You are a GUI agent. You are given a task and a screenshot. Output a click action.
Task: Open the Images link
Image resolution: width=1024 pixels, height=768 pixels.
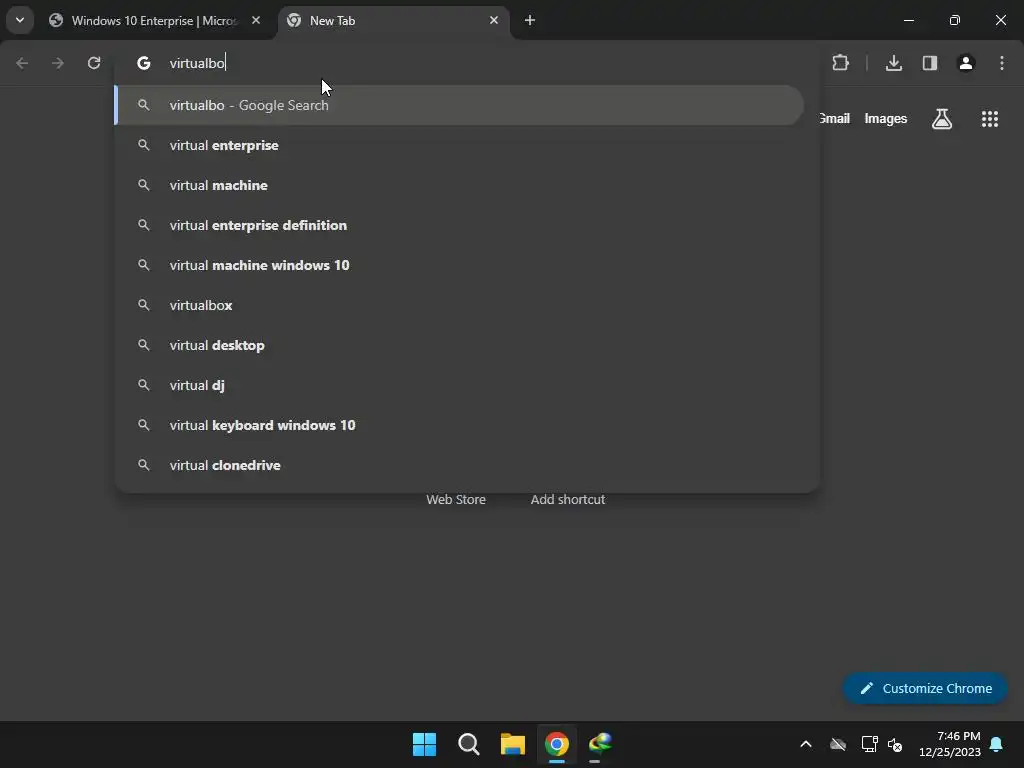point(886,119)
